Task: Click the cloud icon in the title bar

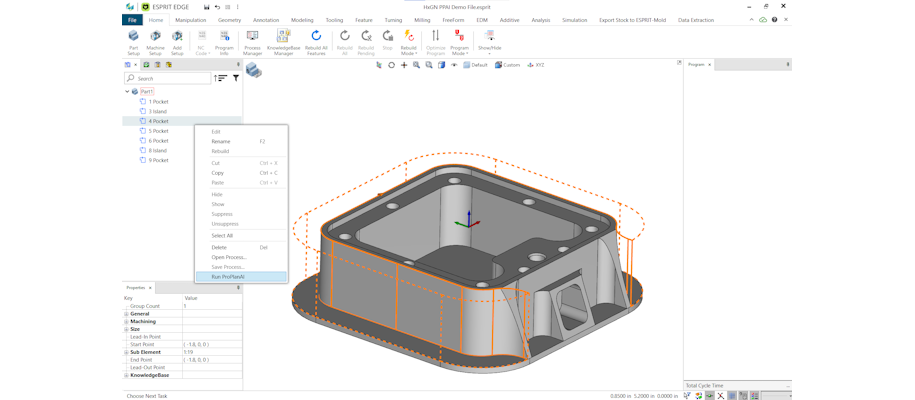Action: [x=763, y=20]
